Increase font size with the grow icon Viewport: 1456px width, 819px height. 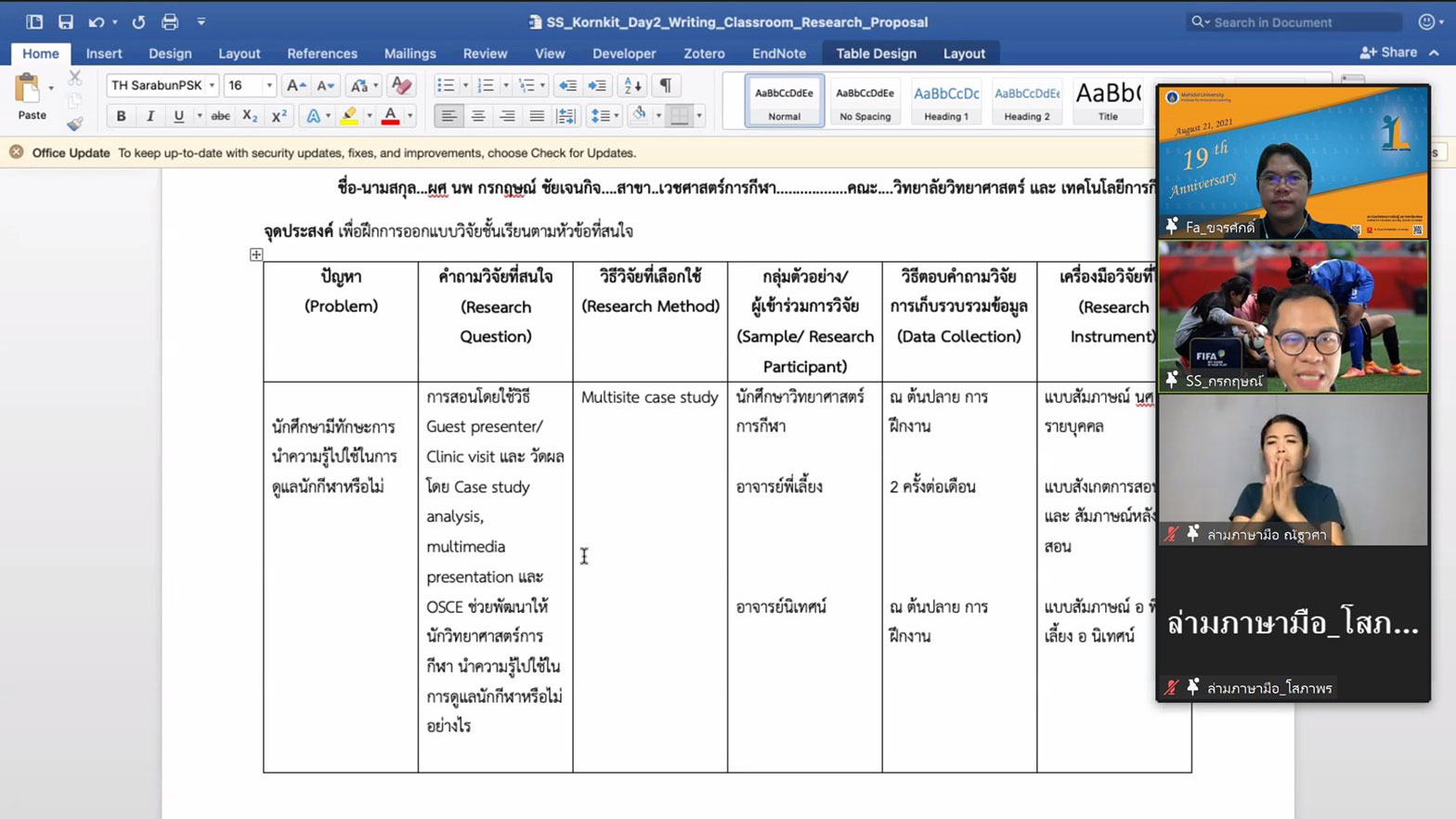295,85
